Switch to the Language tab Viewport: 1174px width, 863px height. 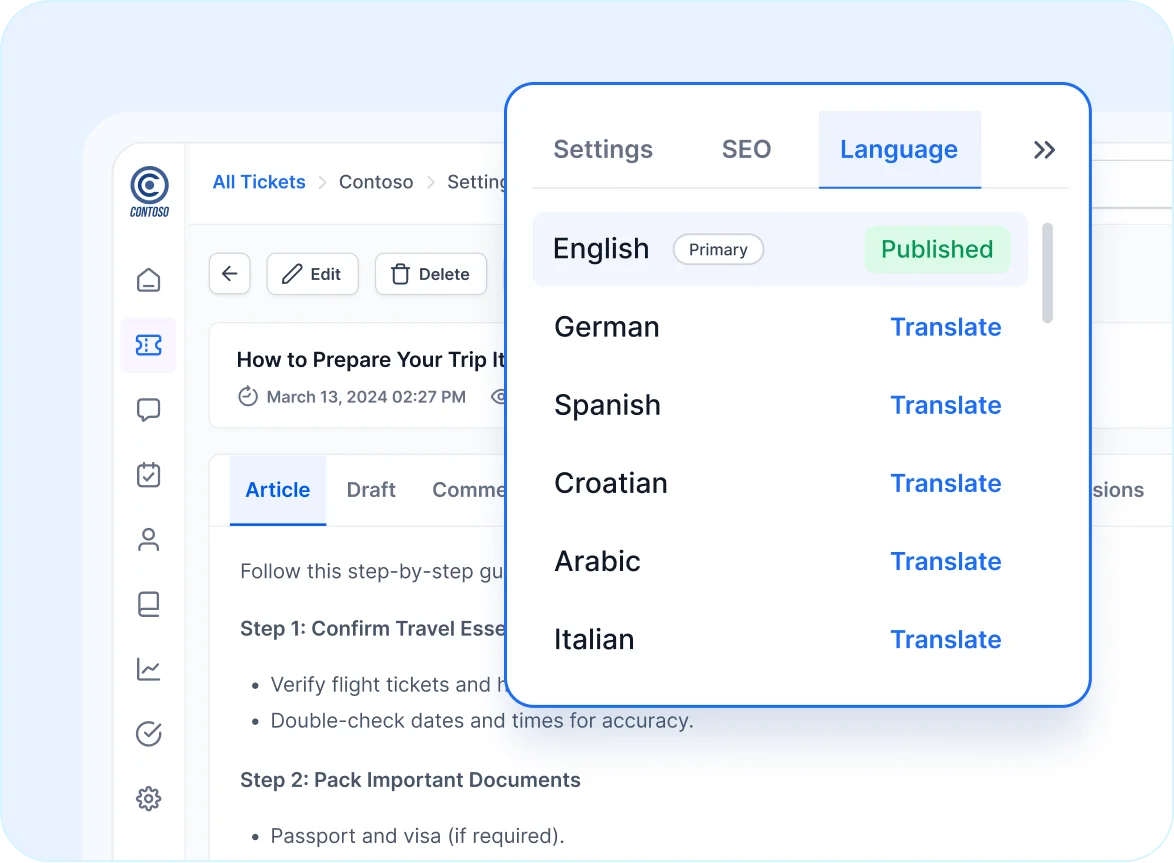click(898, 149)
